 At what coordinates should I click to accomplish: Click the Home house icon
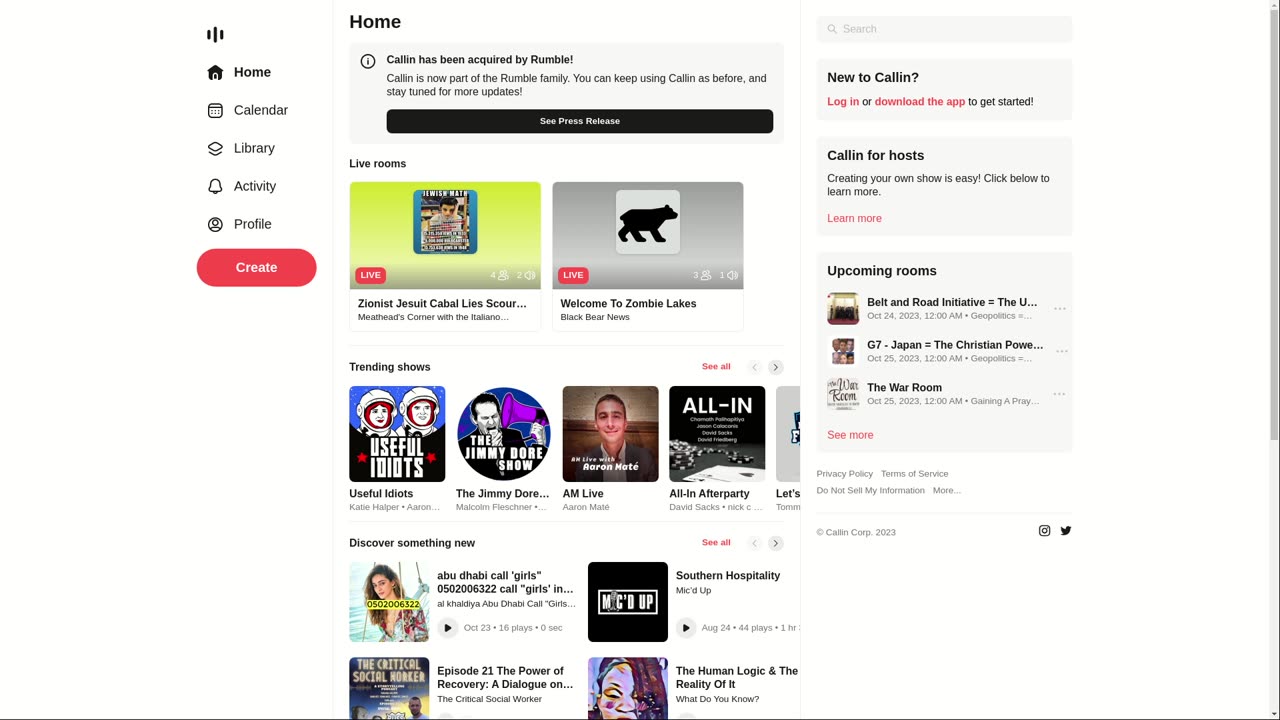tap(215, 72)
